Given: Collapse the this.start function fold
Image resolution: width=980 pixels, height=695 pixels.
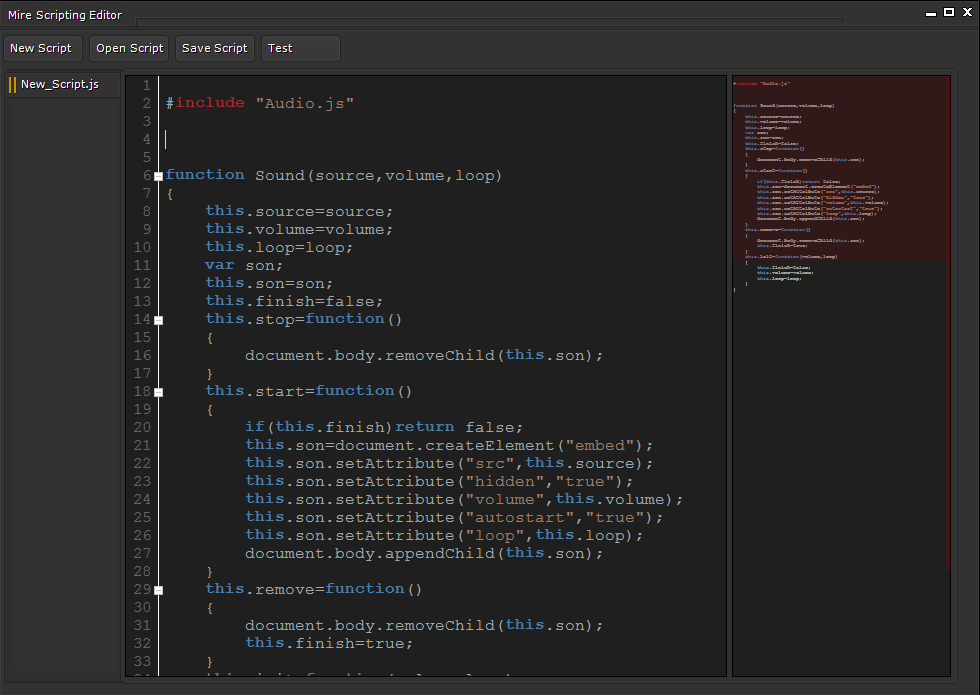Looking at the screenshot, I should pyautogui.click(x=159, y=392).
